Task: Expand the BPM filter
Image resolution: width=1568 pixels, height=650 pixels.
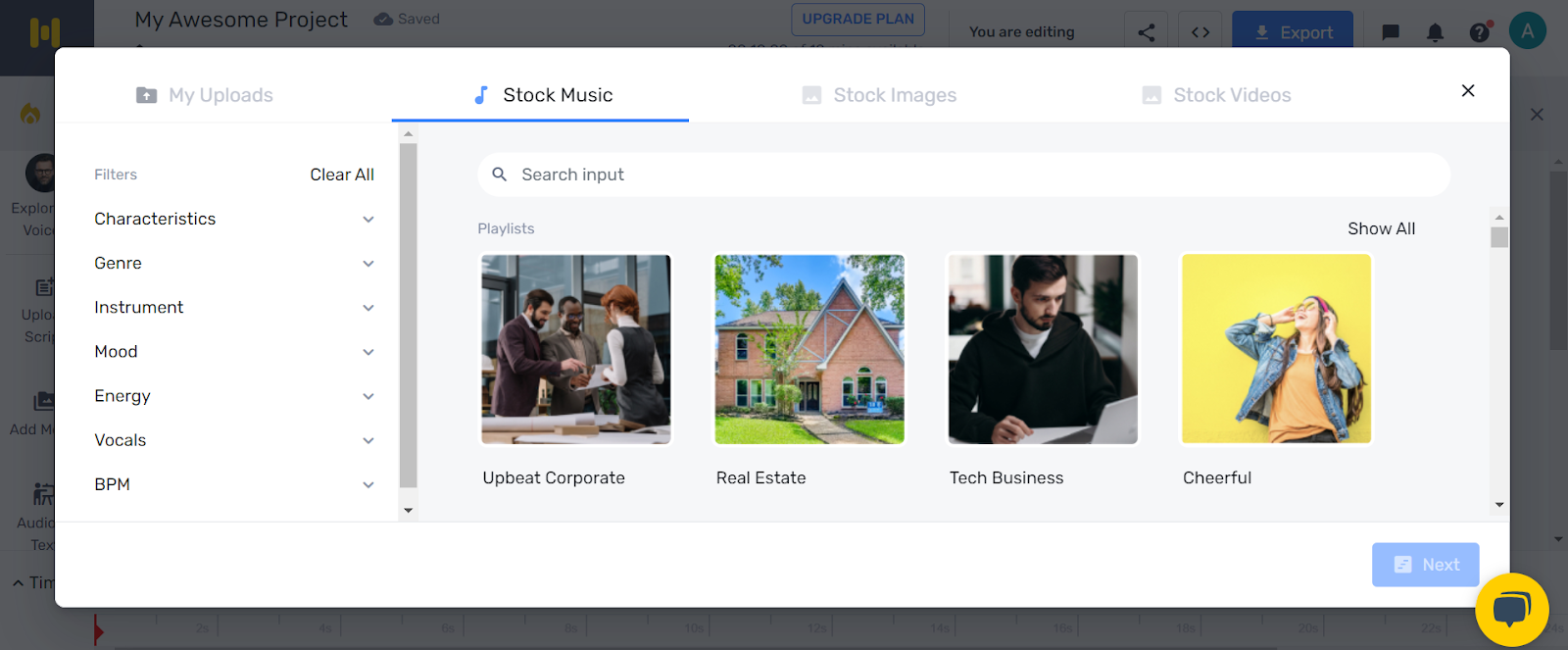Action: click(234, 484)
